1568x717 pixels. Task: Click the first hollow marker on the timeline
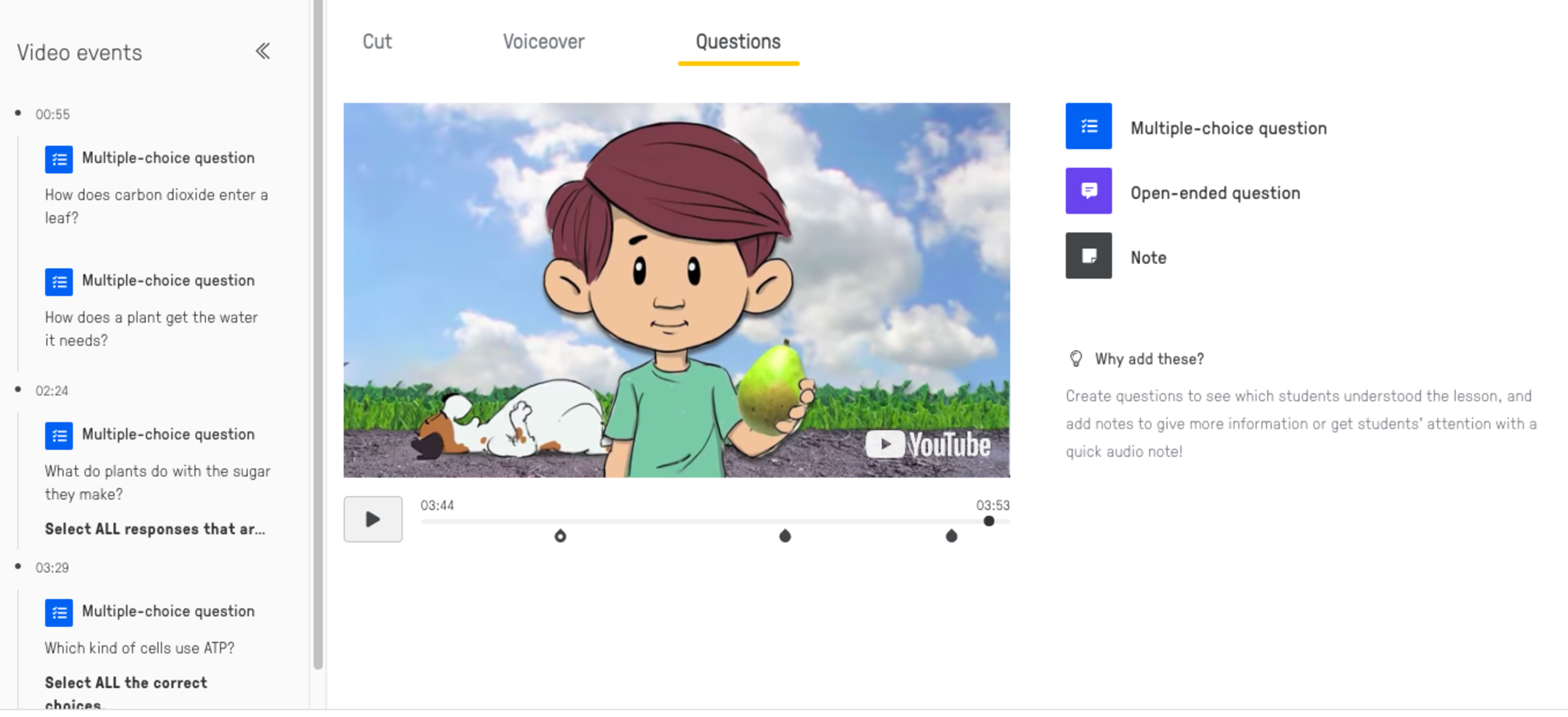coord(560,536)
